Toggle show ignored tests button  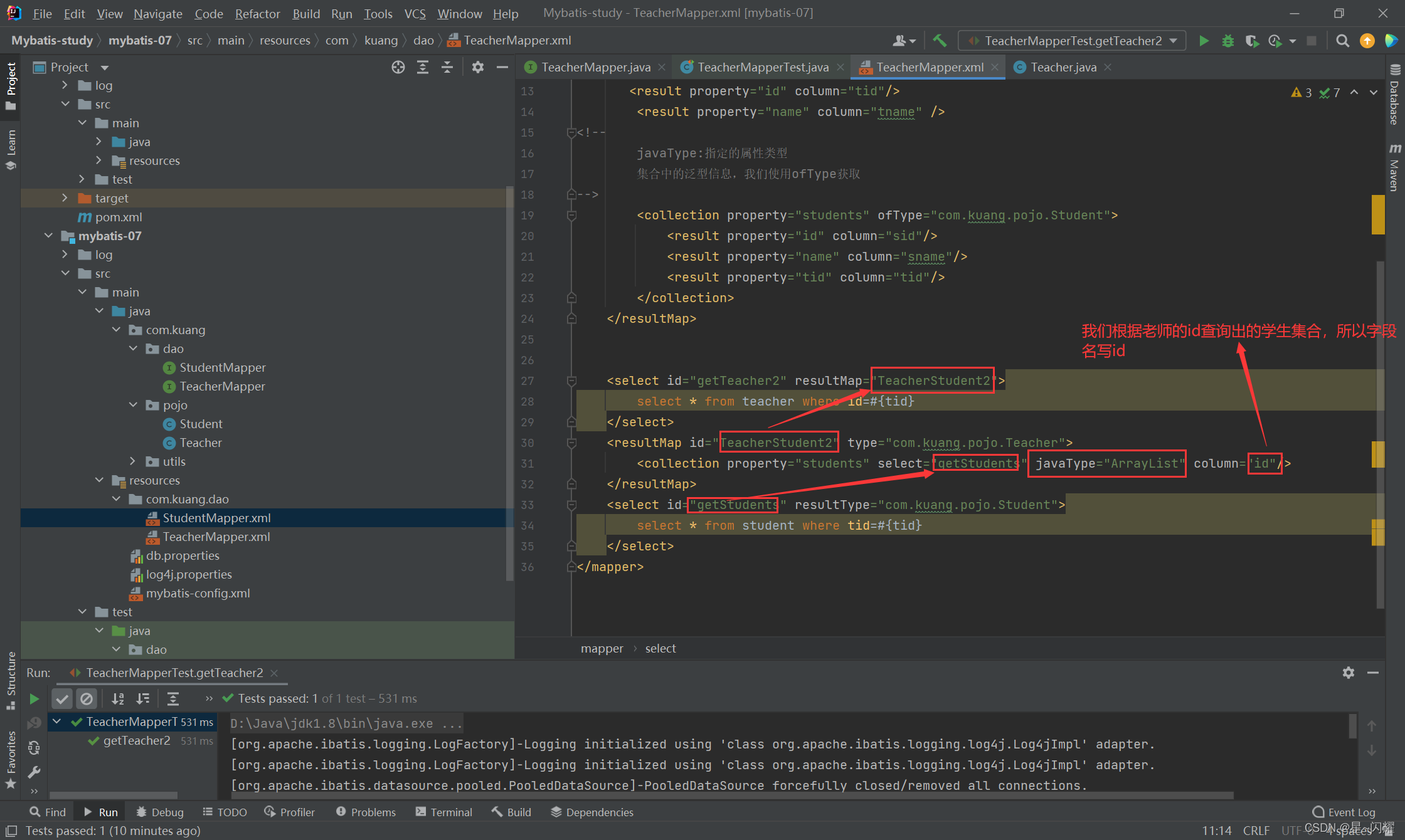[x=87, y=698]
